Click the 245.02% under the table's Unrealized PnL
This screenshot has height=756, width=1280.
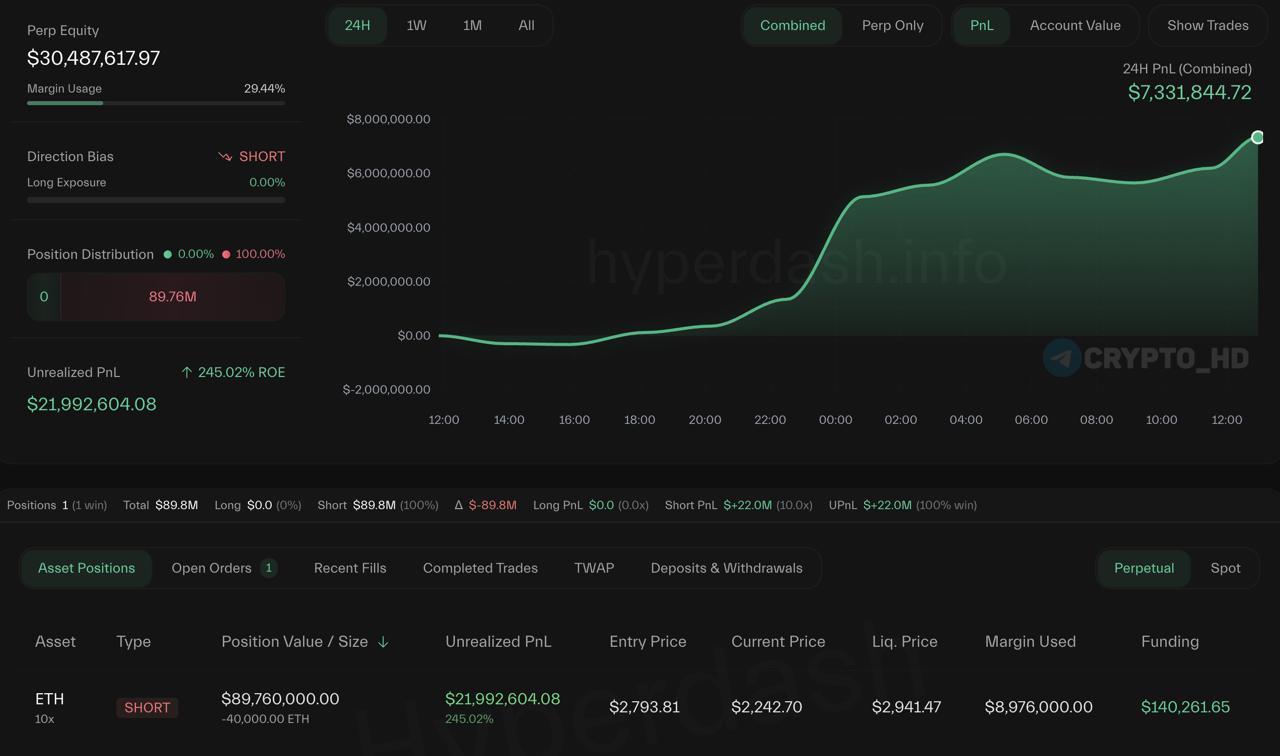pyautogui.click(x=469, y=719)
